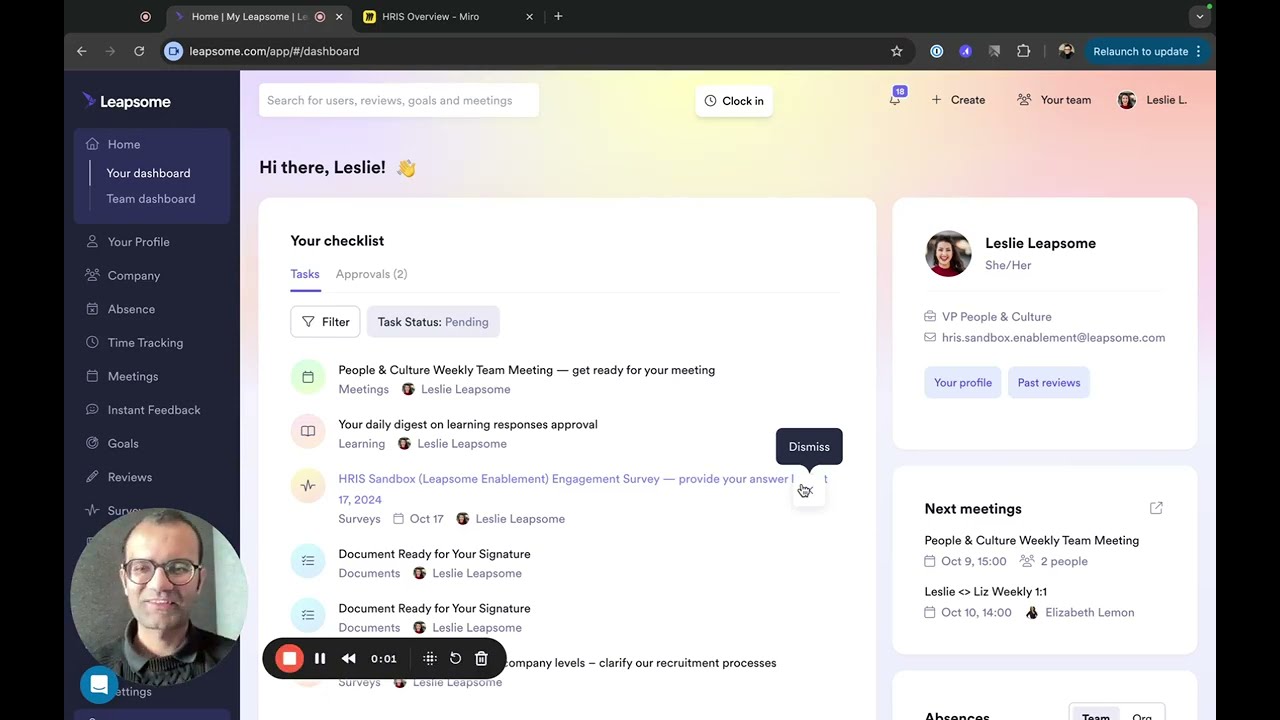Viewport: 1280px width, 720px height.
Task: Rewind the recording
Action: click(x=348, y=658)
